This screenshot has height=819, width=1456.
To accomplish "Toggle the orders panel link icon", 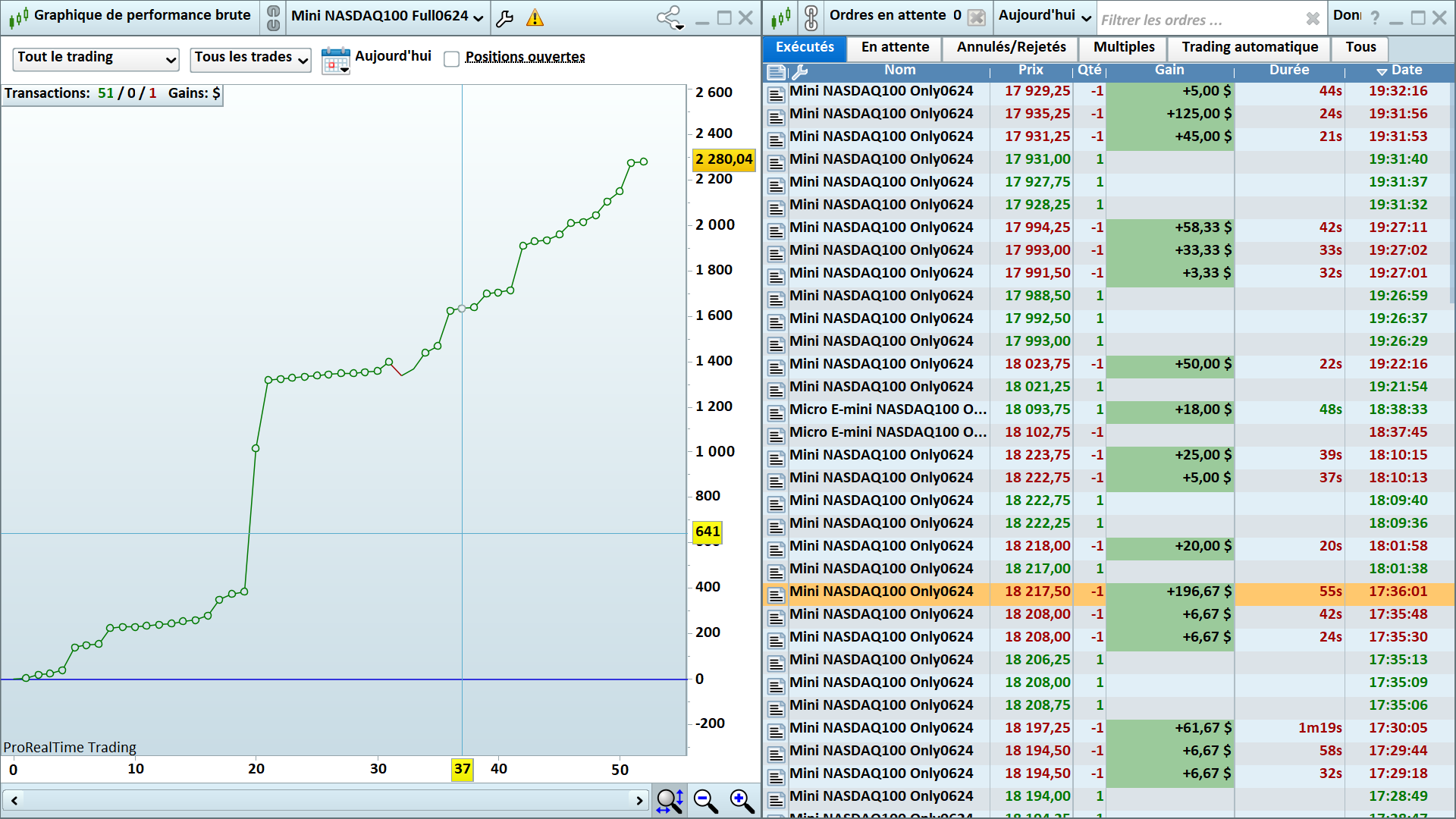I will click(x=811, y=17).
